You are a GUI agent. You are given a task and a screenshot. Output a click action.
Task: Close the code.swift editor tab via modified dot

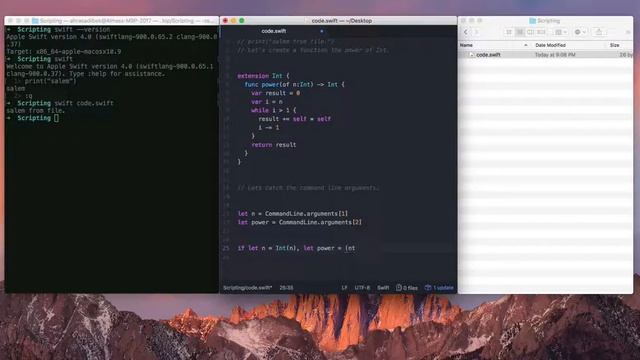point(322,31)
